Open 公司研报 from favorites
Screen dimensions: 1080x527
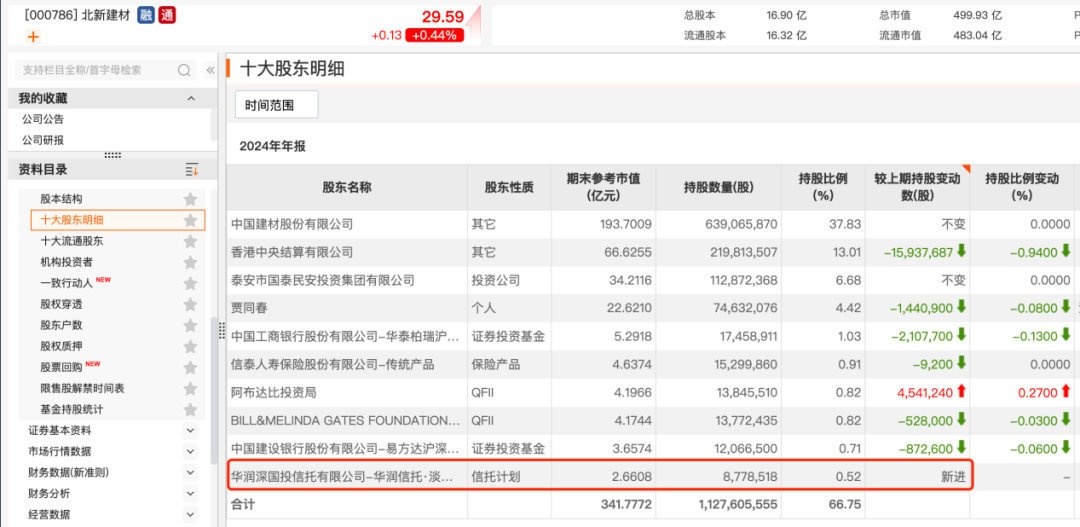43,140
